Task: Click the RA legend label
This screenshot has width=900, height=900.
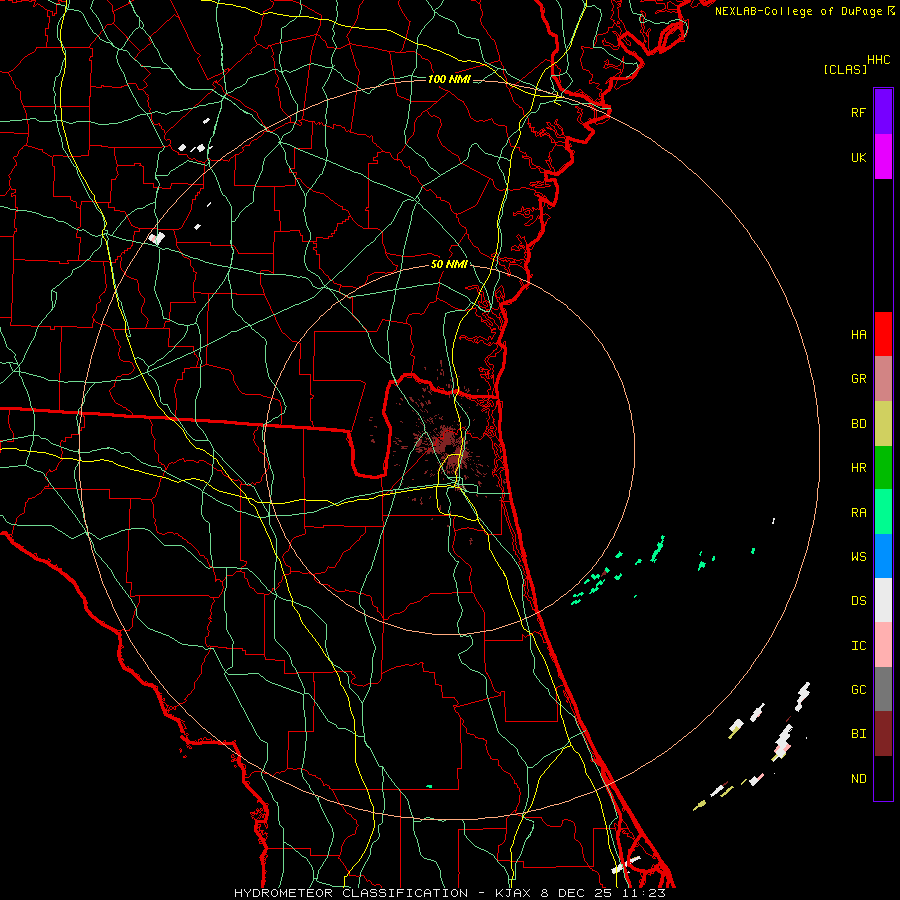Action: 858,513
